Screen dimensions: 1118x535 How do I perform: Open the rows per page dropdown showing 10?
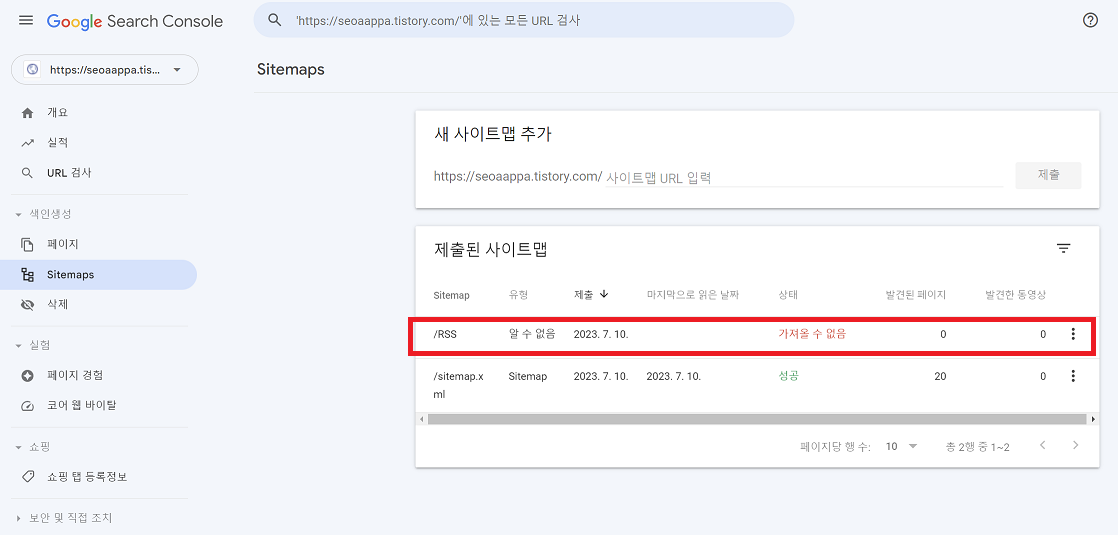tap(901, 447)
